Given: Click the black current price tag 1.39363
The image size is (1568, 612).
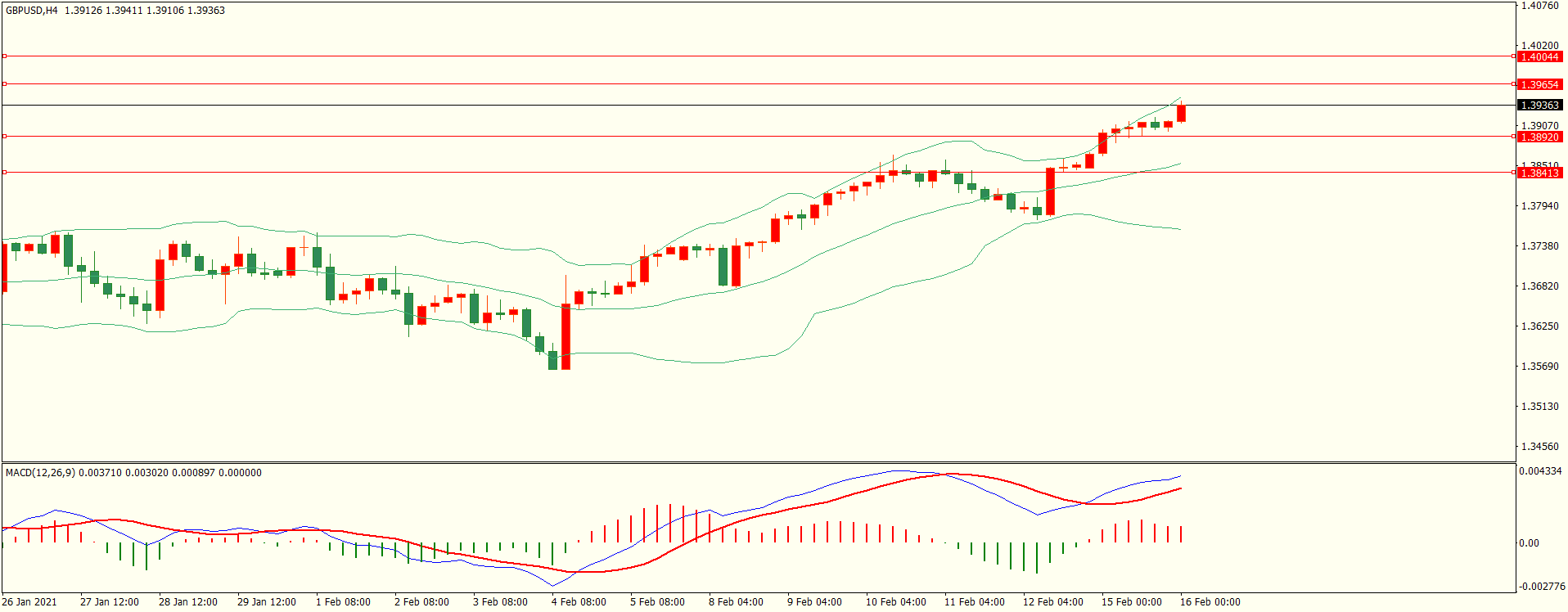Looking at the screenshot, I should coord(1539,106).
